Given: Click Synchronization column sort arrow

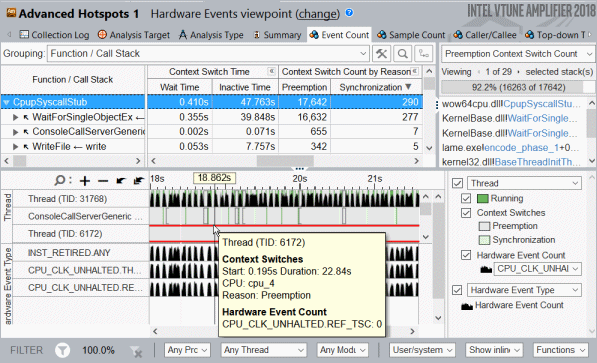Looking at the screenshot, I should click(409, 87).
